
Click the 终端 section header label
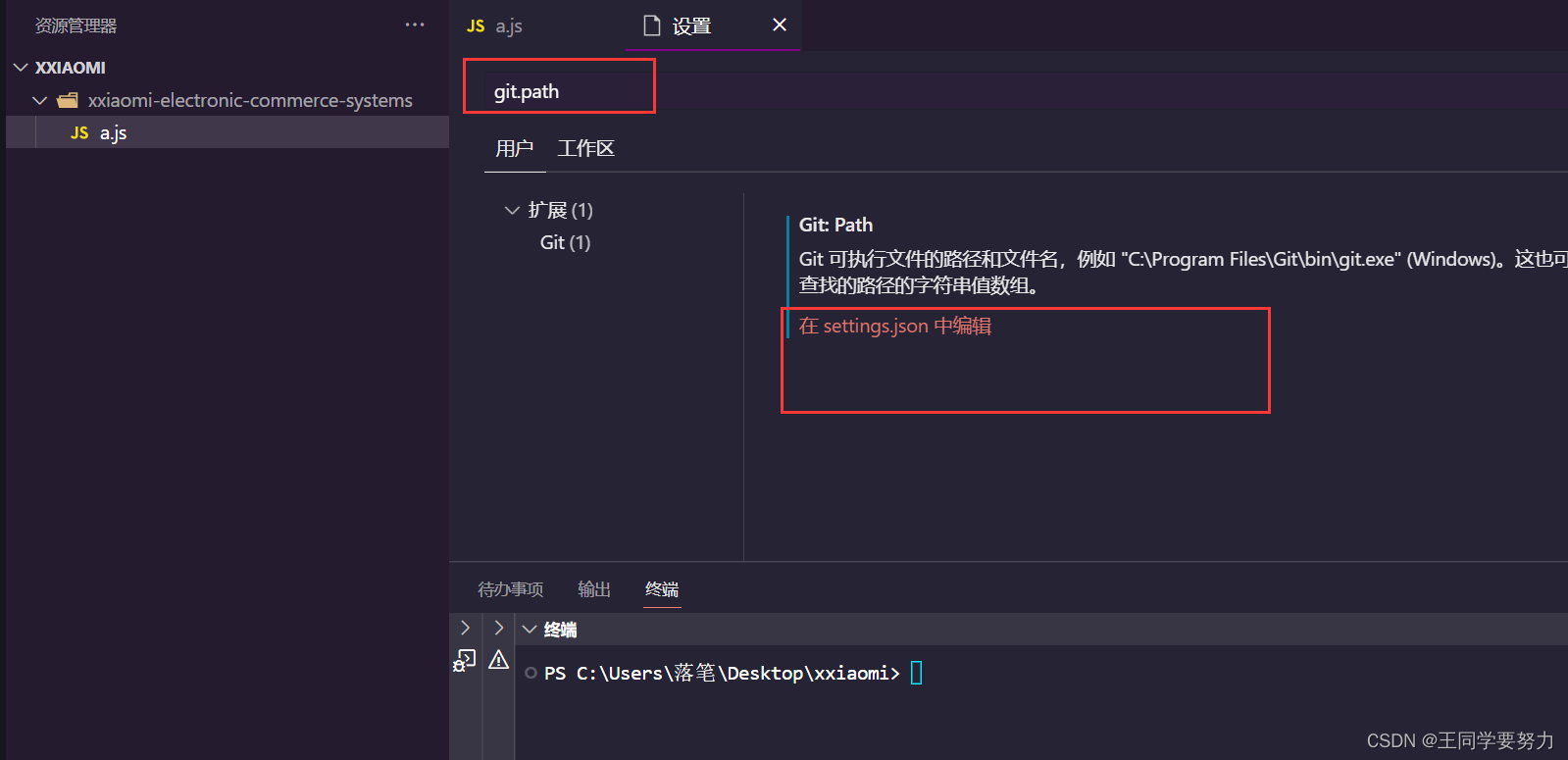561,630
